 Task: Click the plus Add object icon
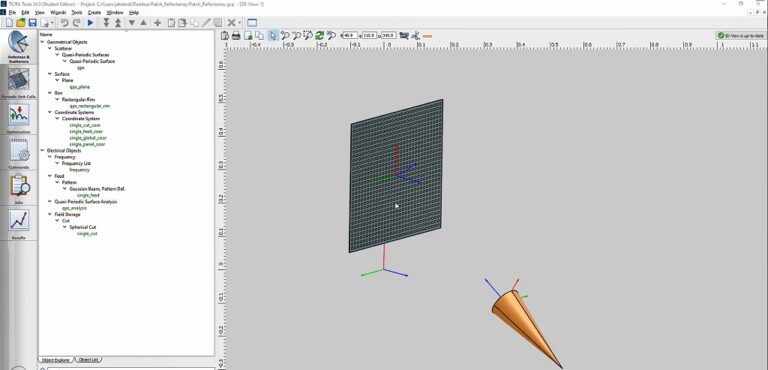point(157,23)
